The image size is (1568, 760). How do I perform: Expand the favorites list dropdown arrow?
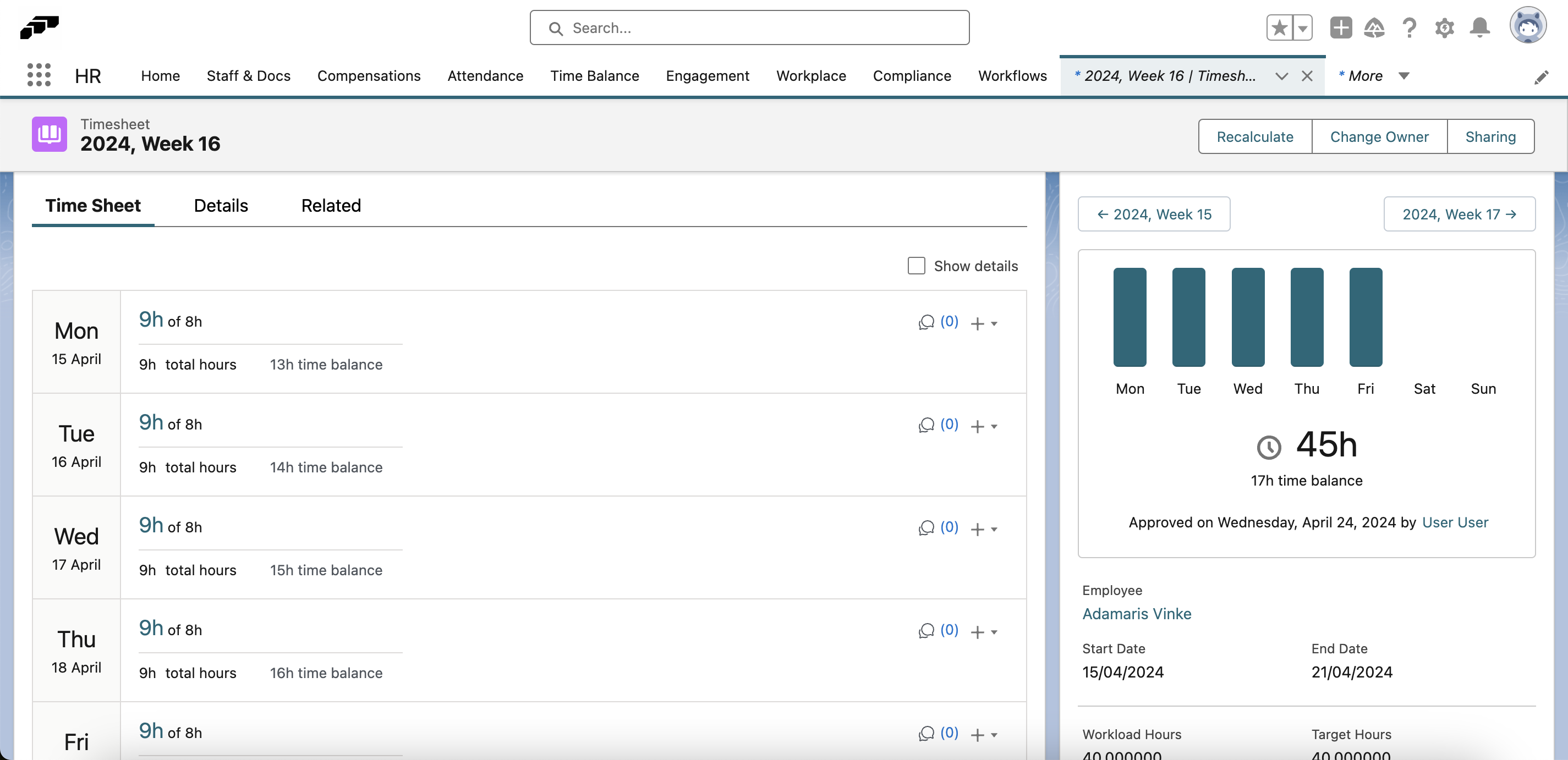point(1303,27)
